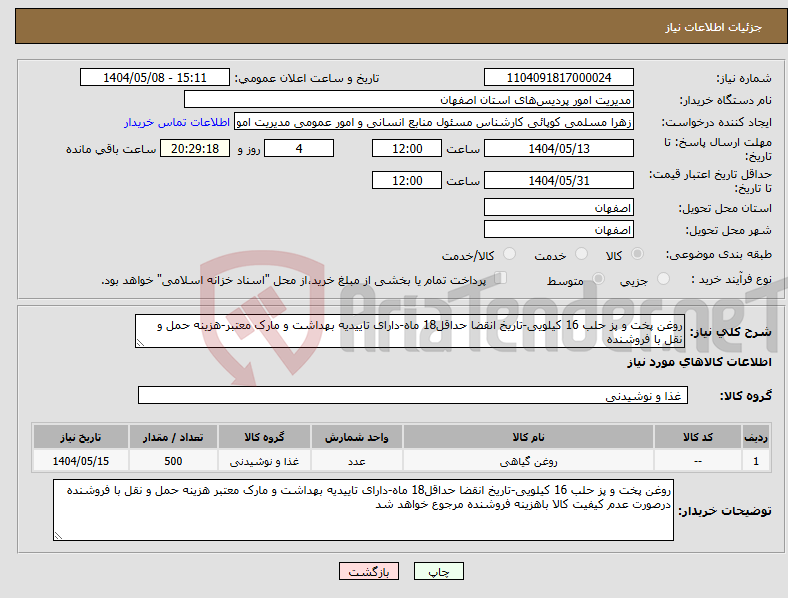The width and height of the screenshot is (788, 598).
Task: Click the گروه کالا field غذا و نوشیدنی
Action: tap(413, 395)
